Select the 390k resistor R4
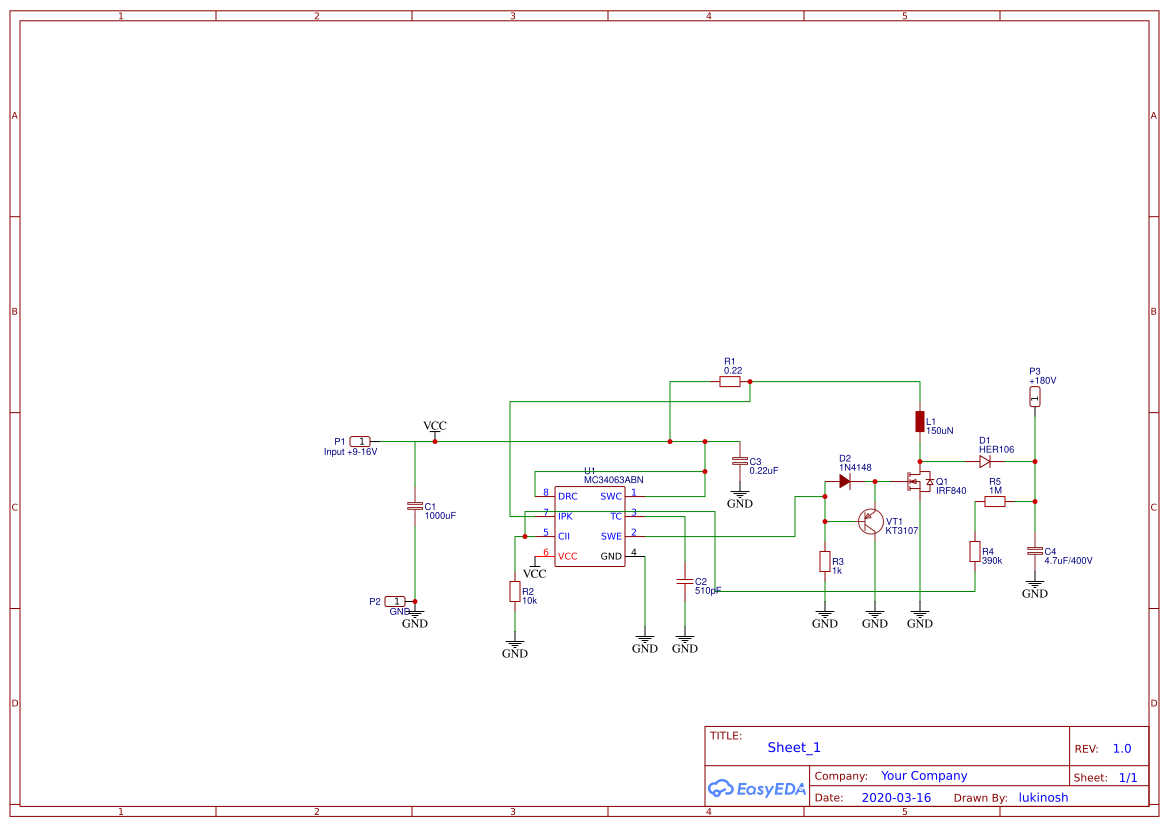This screenshot has height=827, width=1169. tap(975, 549)
